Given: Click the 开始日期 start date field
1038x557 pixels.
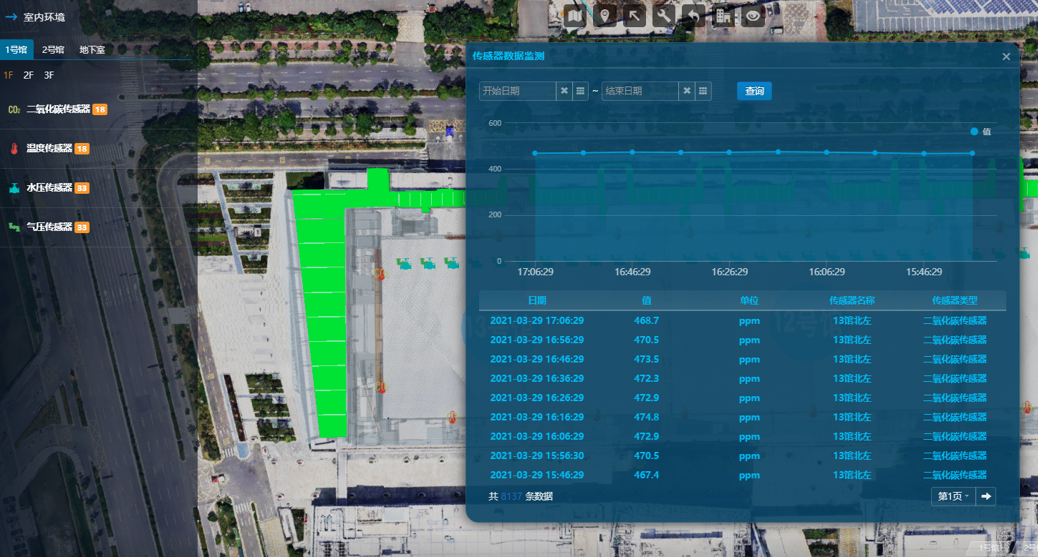Looking at the screenshot, I should [516, 91].
